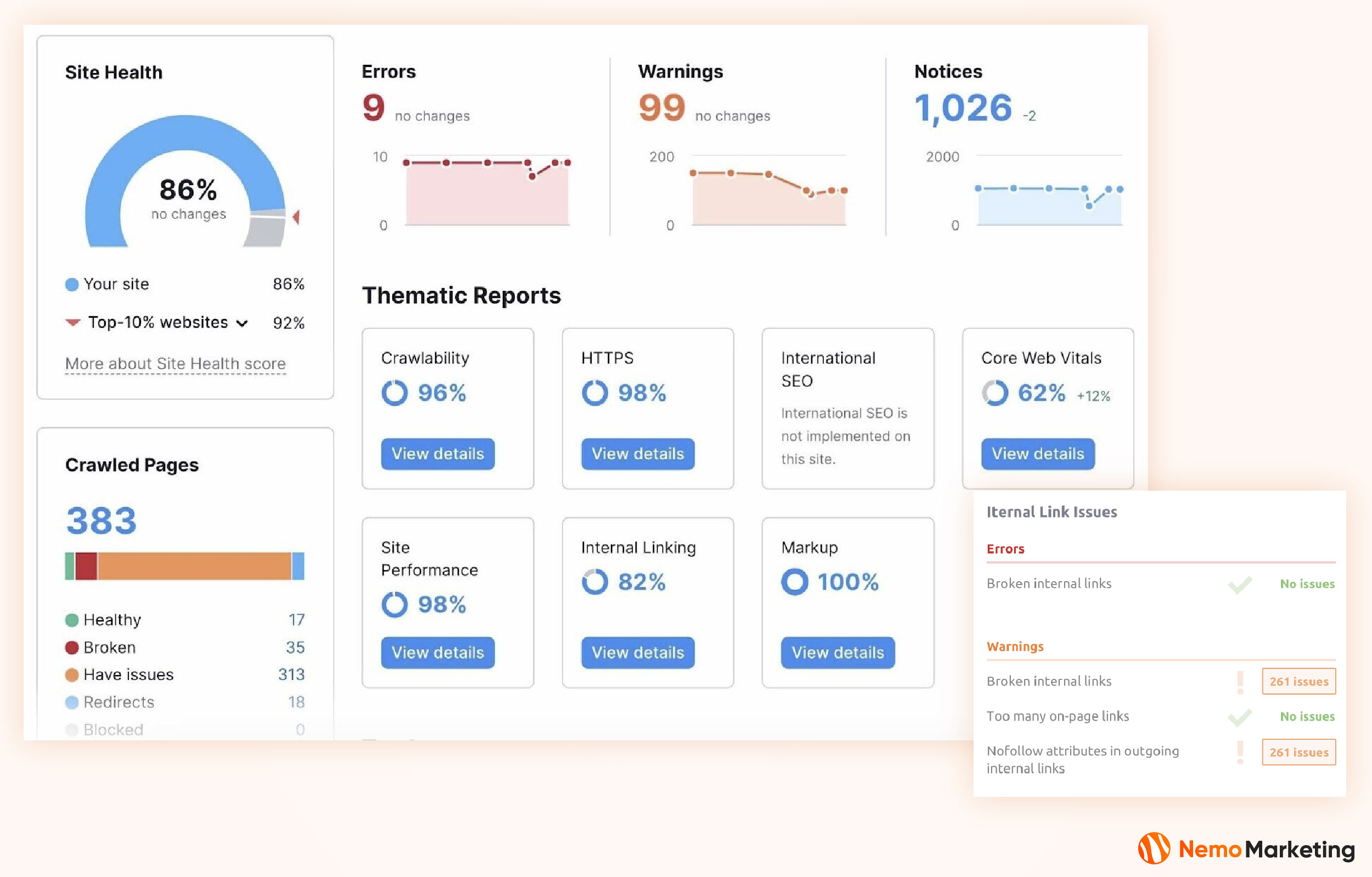The image size is (1372, 877).
Task: Expand the Top-10% websites dropdown chevron
Action: pos(242,324)
